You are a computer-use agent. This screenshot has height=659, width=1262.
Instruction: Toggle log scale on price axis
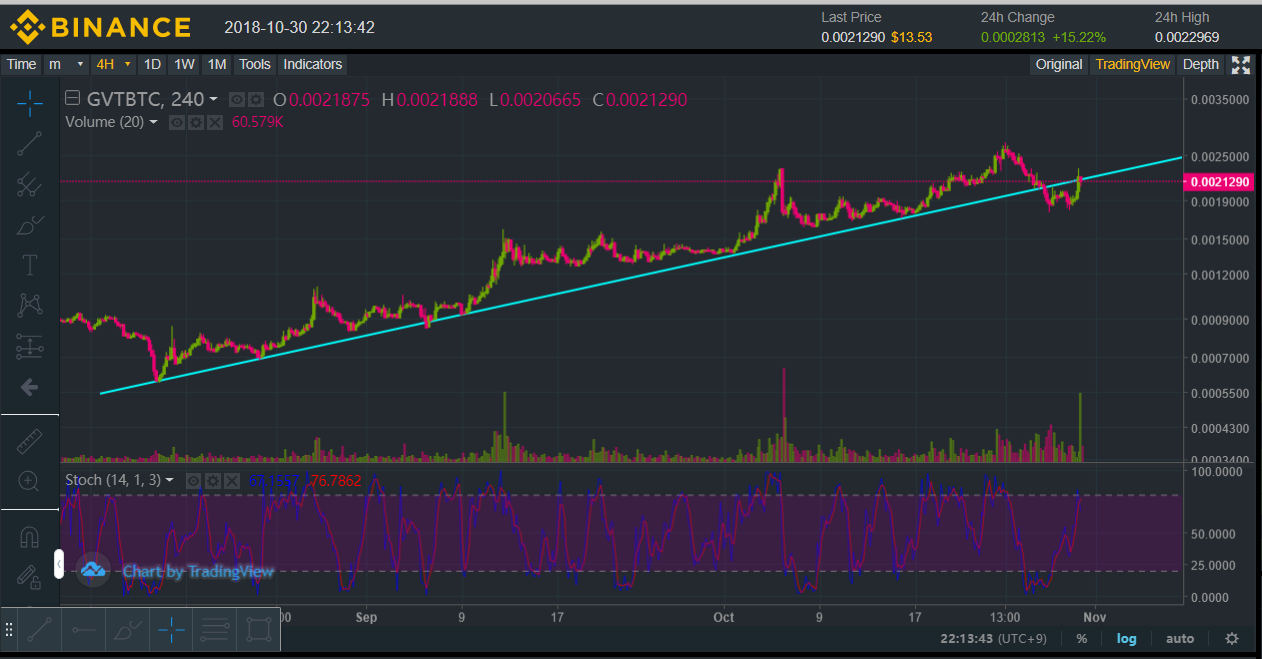(1127, 638)
